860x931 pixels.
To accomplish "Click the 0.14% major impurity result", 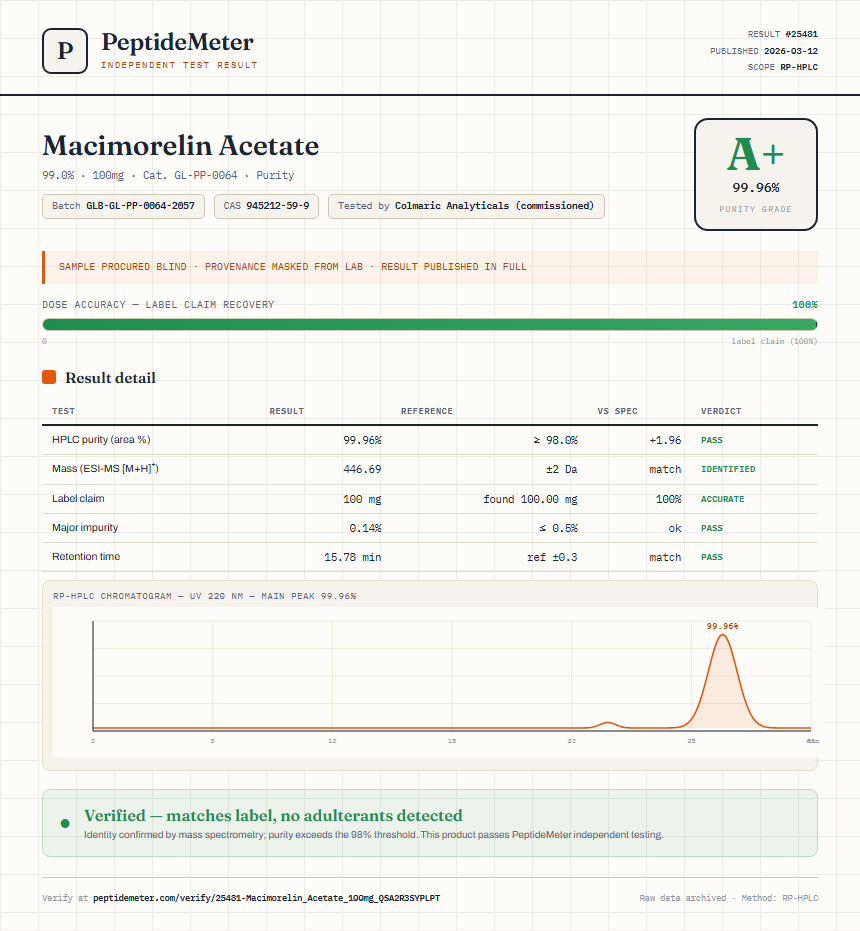I will tap(365, 528).
